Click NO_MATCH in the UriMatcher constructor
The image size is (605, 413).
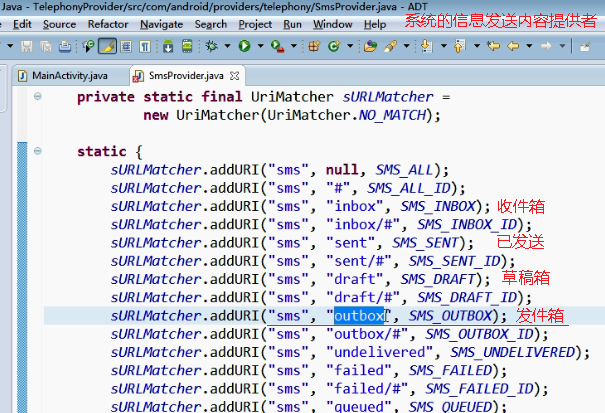392,115
